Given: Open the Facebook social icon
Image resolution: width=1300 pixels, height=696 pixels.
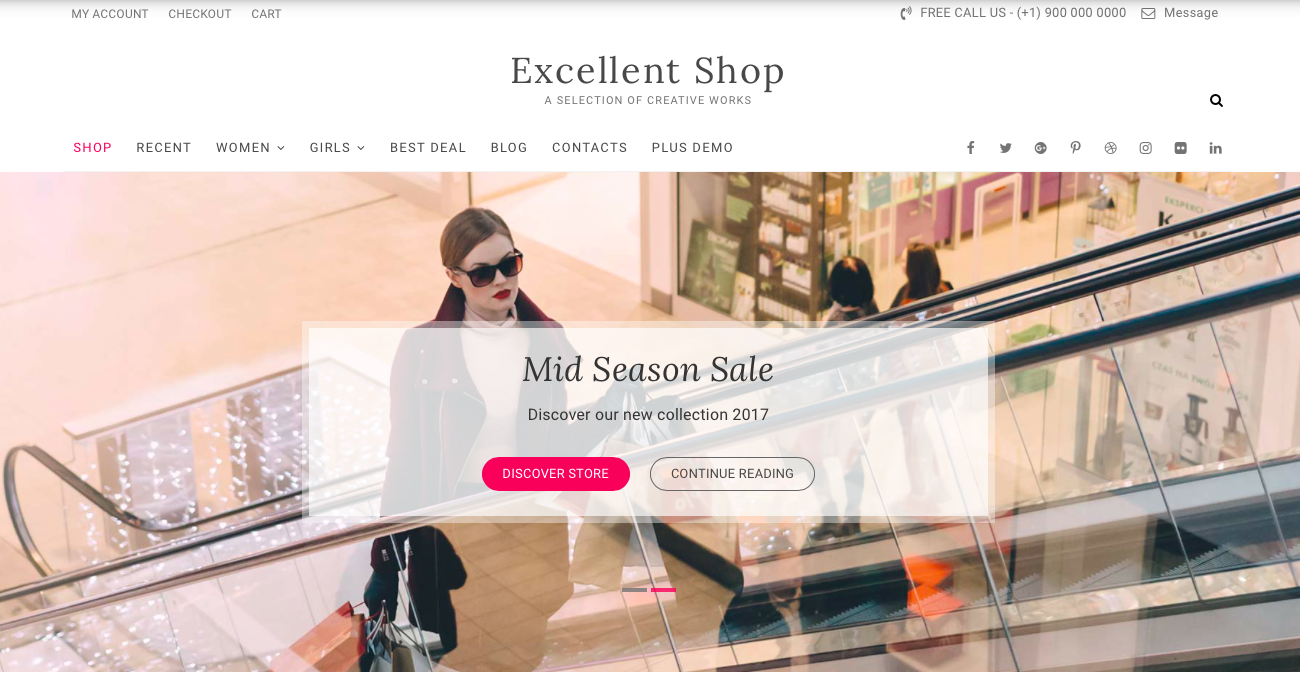Looking at the screenshot, I should pyautogui.click(x=970, y=148).
